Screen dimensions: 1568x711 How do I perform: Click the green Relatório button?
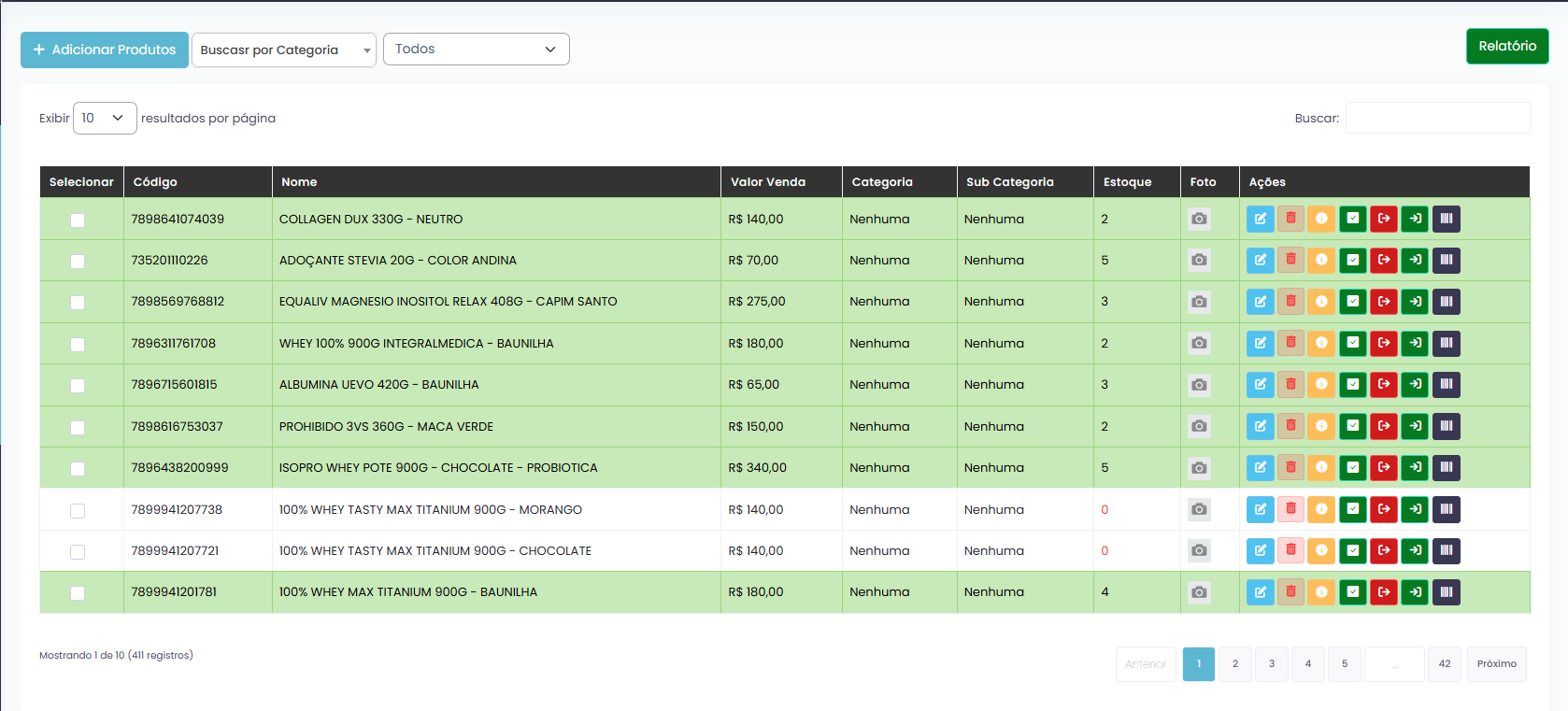point(1506,46)
